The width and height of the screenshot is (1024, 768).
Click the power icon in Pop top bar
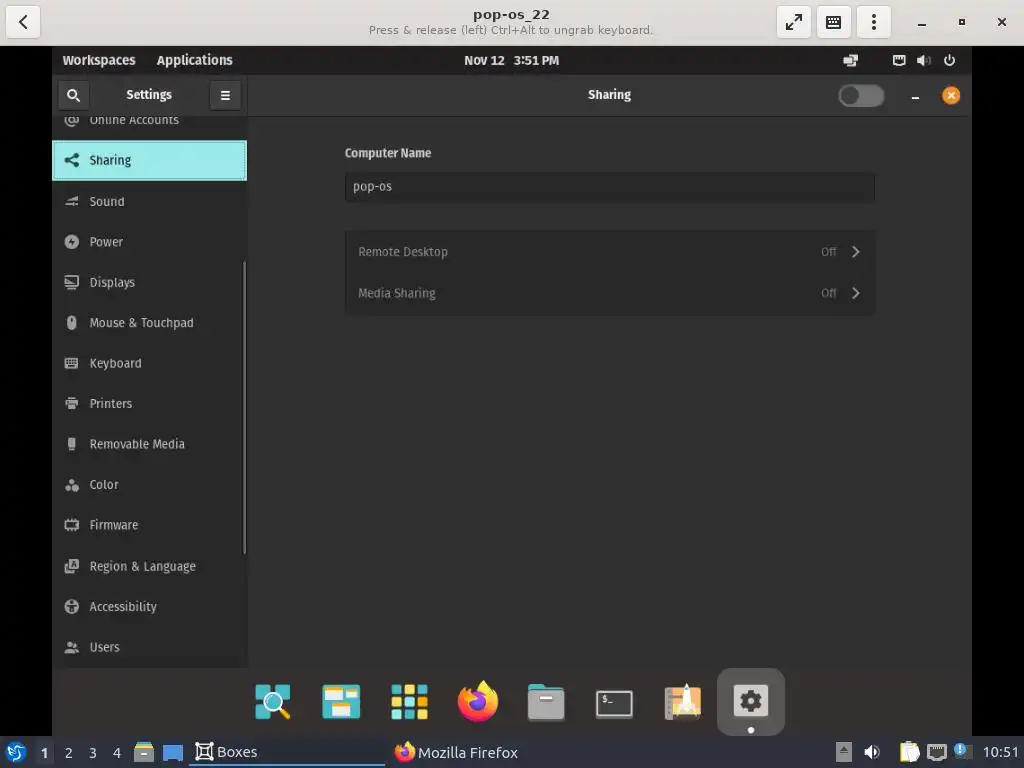[x=950, y=60]
